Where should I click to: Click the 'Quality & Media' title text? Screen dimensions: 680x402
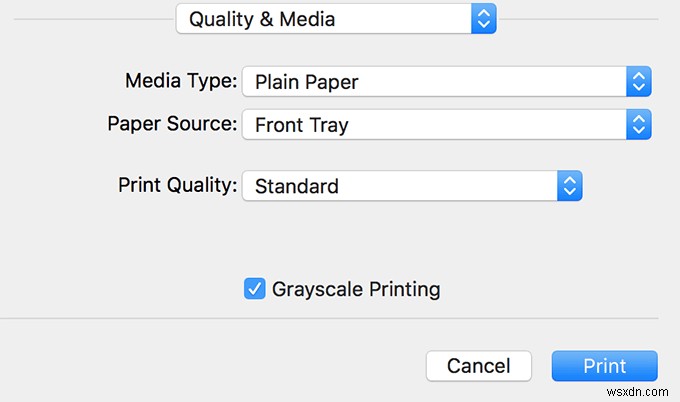[262, 18]
